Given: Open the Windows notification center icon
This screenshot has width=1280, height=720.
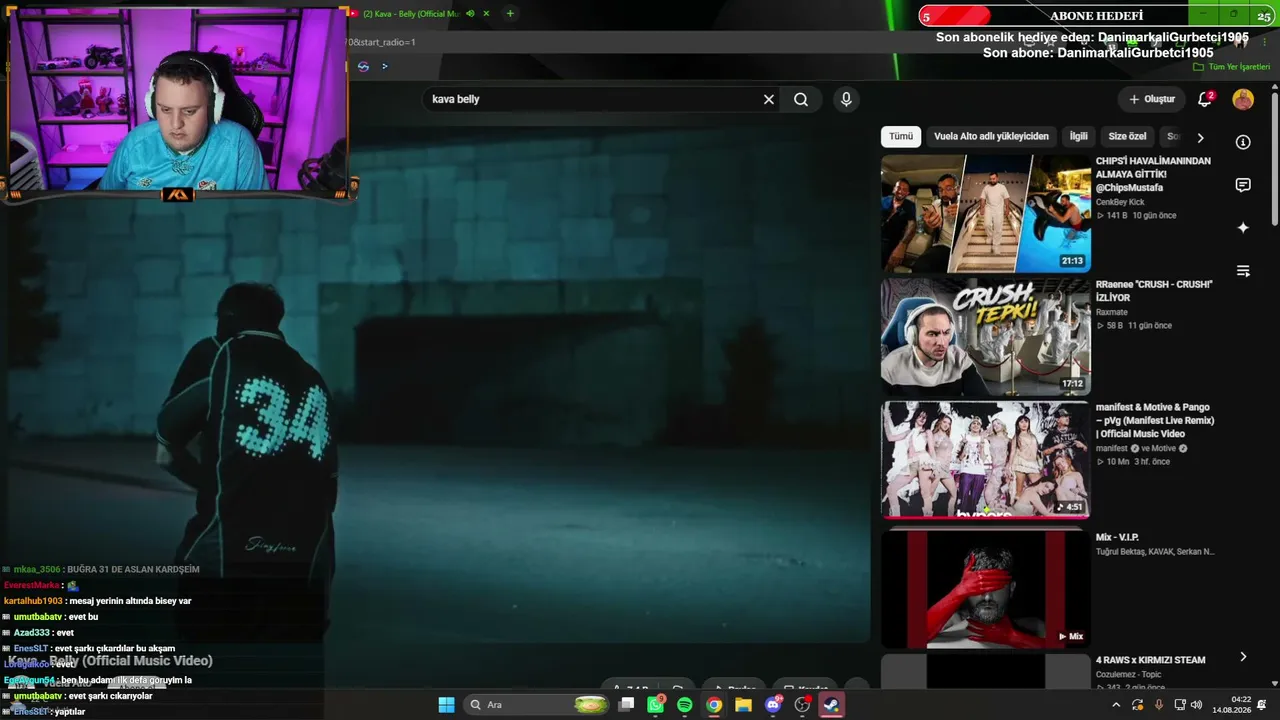Looking at the screenshot, I should 1262,705.
